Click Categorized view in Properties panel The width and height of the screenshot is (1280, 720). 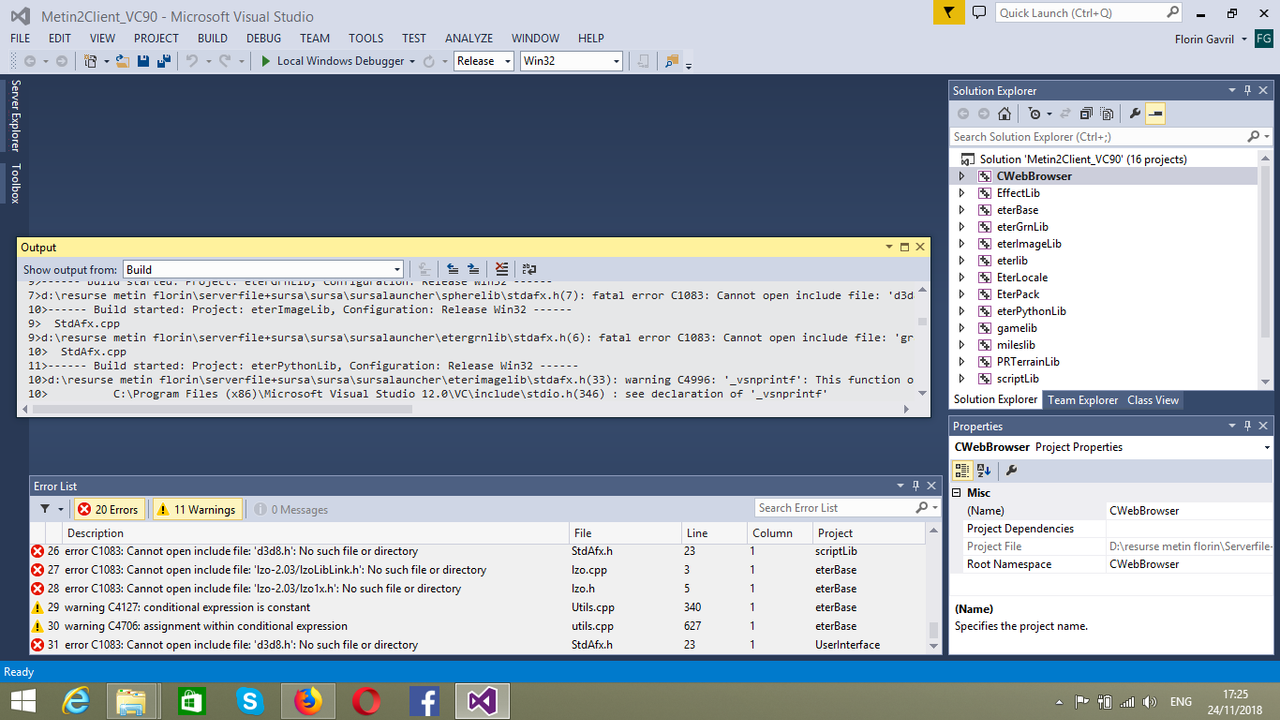961,470
